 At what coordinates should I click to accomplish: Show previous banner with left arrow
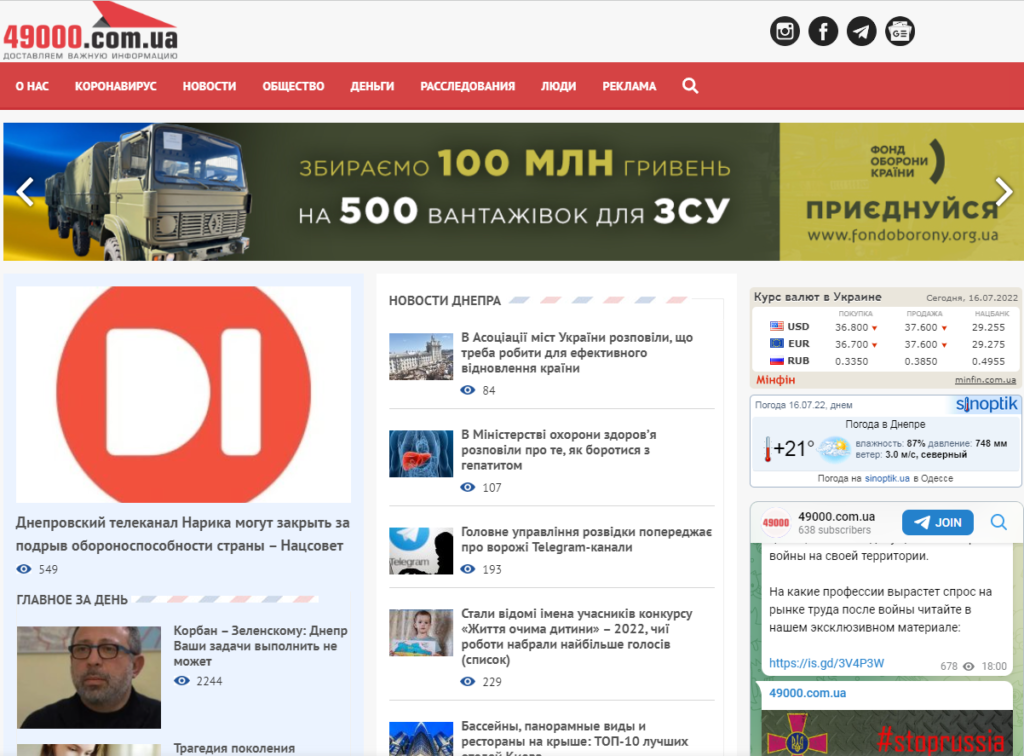pos(25,192)
